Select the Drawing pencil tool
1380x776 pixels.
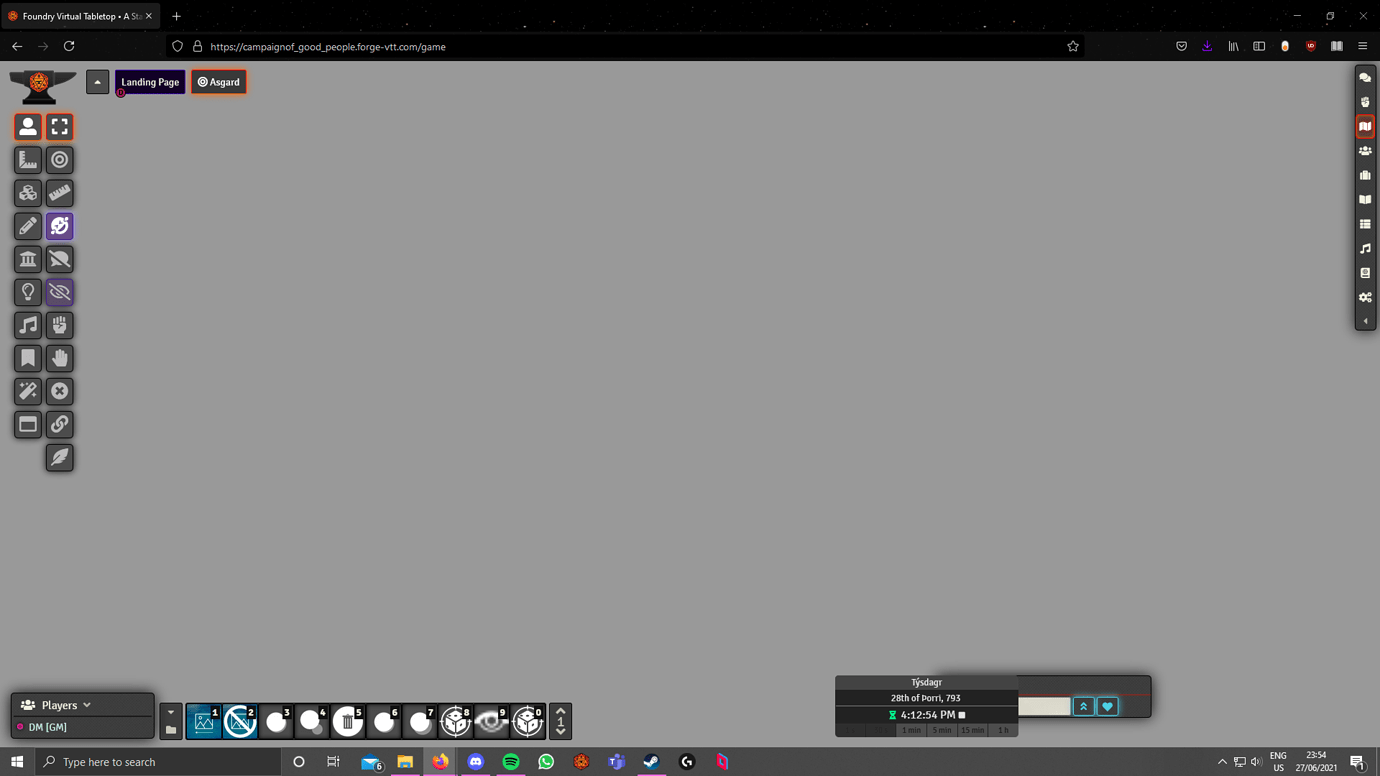tap(28, 226)
